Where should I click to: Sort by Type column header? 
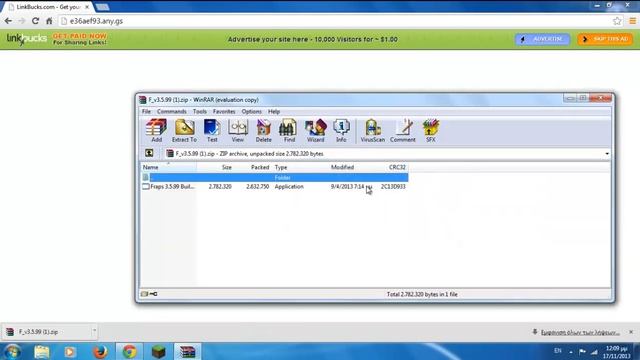coord(300,167)
